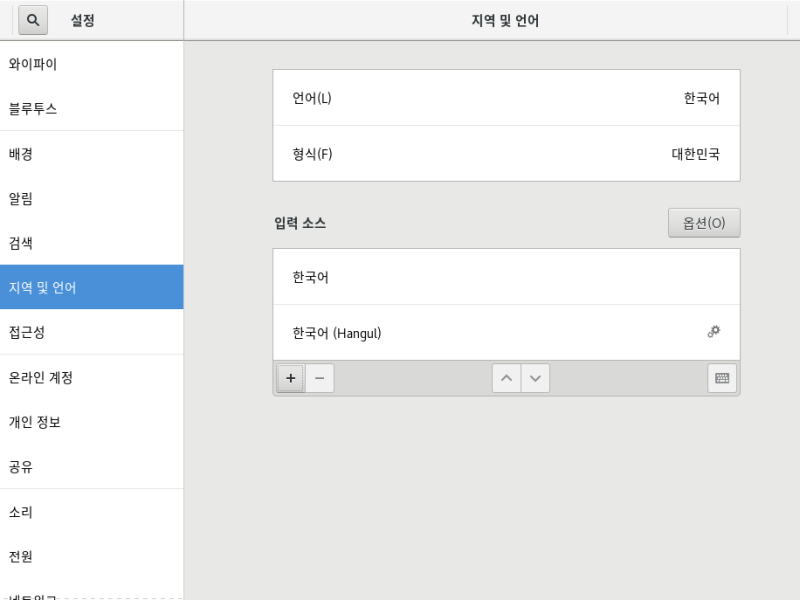Open the 한국어 (Hangul) preferences gear
The image size is (800, 600).
point(714,332)
